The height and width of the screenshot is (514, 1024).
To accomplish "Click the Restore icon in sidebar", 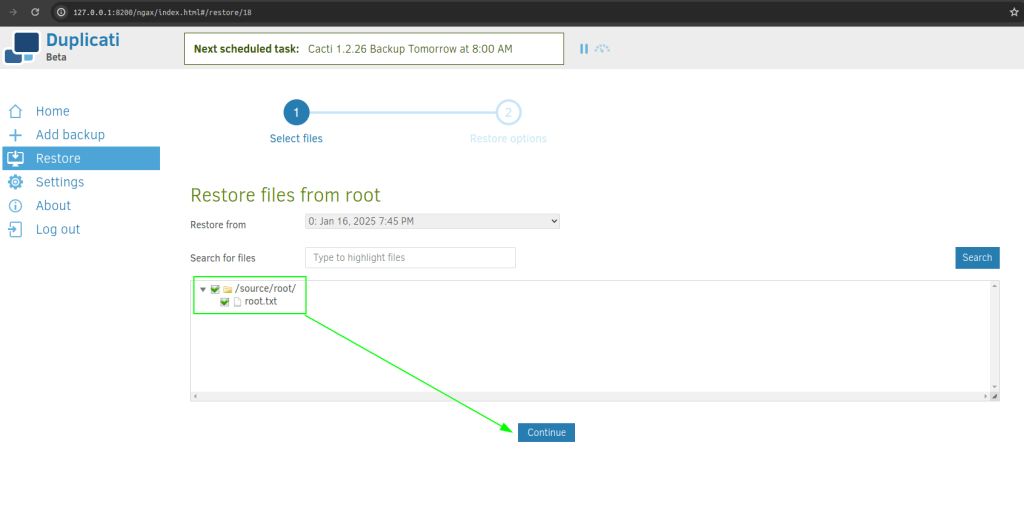I will [x=15, y=158].
